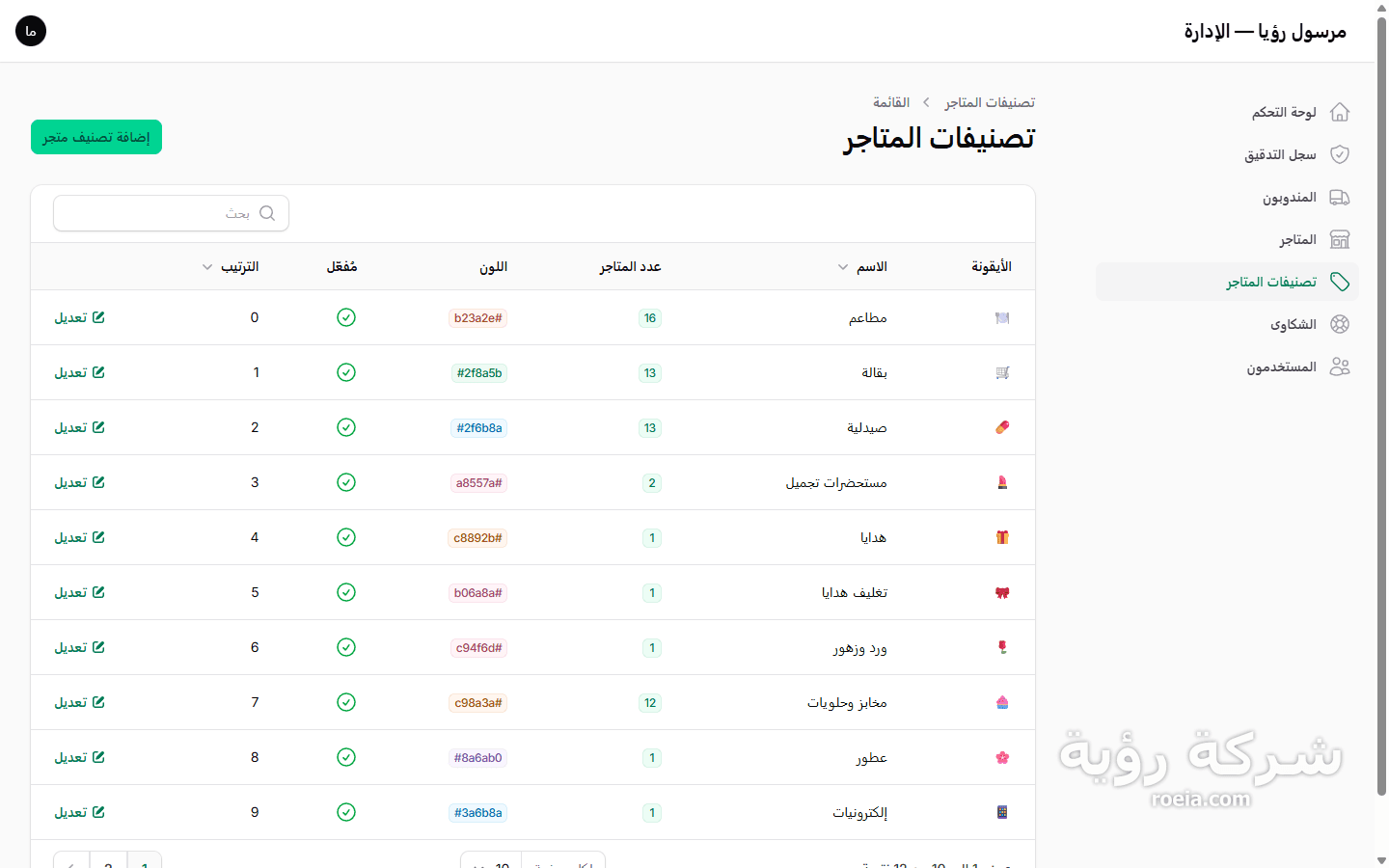
Task: Click the مرسول رؤيا — الإدارة app title
Action: tap(1266, 31)
